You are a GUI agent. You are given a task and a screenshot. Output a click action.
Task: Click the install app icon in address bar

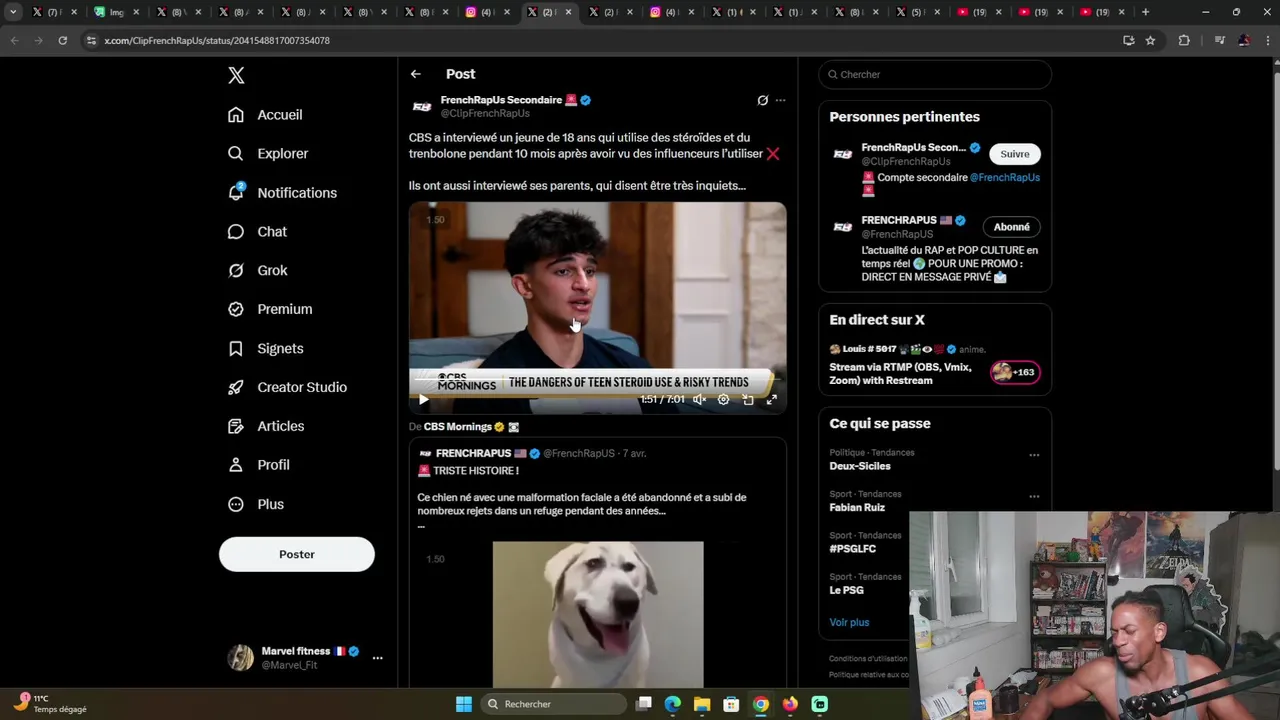1129,40
